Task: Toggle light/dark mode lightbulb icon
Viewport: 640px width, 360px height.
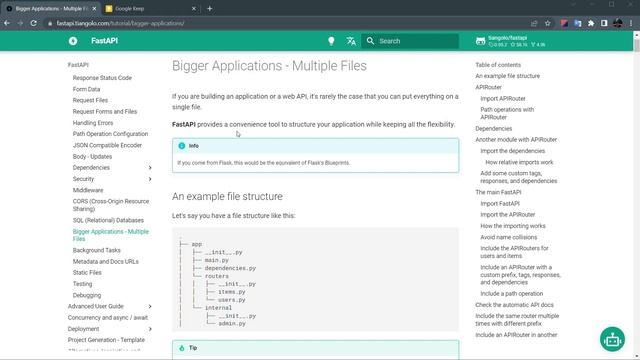Action: pos(331,41)
